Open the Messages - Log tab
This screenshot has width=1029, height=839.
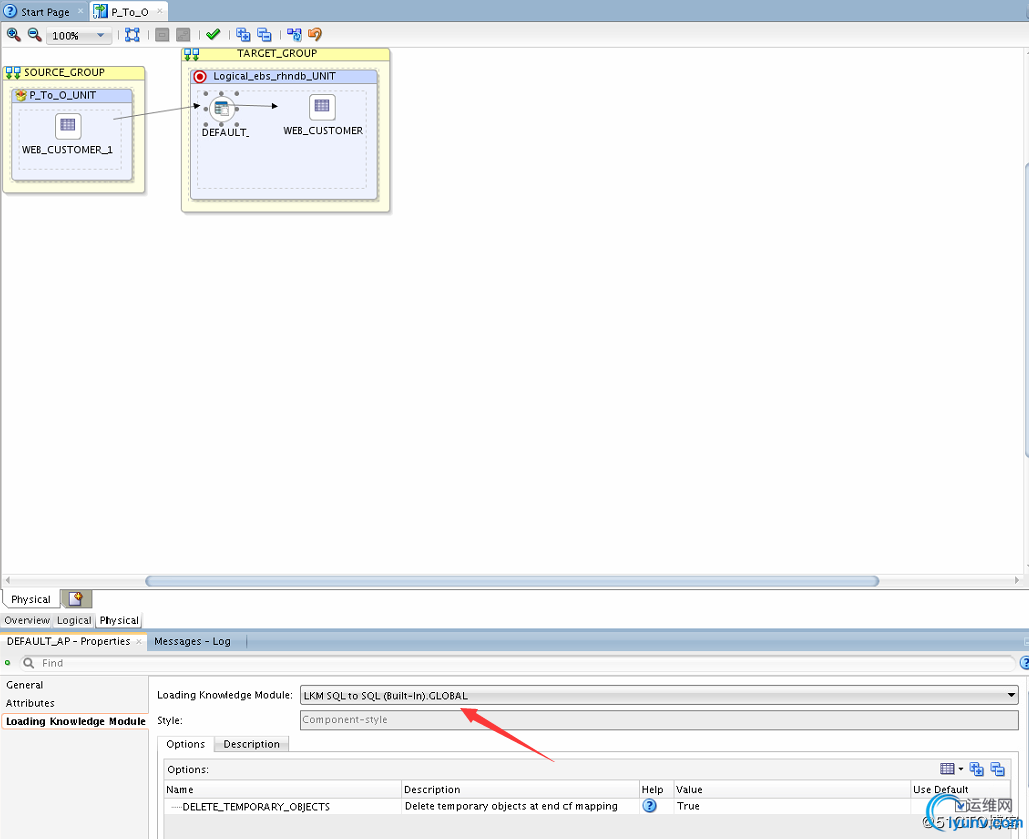[x=192, y=641]
